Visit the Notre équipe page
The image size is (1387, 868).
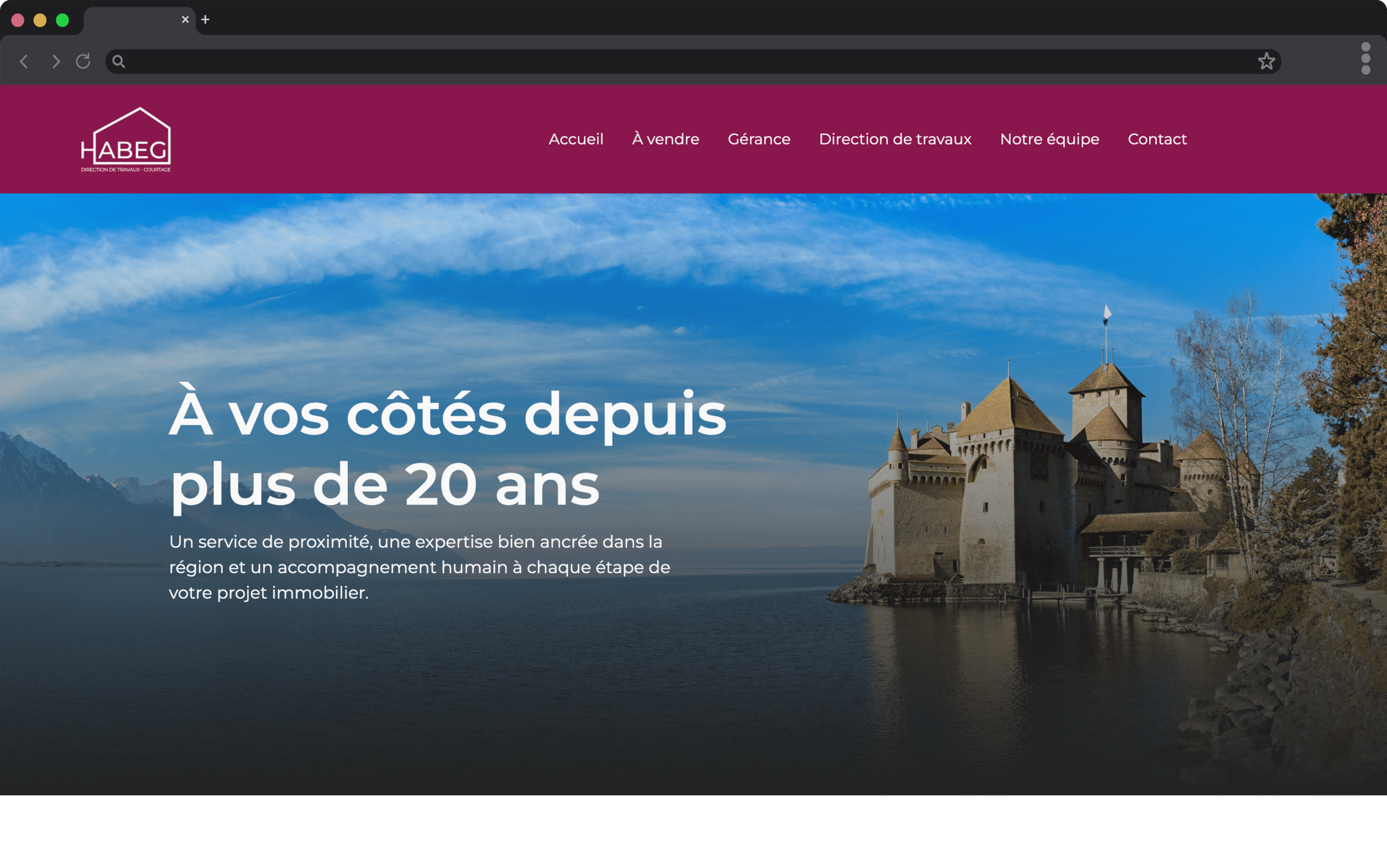click(1049, 139)
